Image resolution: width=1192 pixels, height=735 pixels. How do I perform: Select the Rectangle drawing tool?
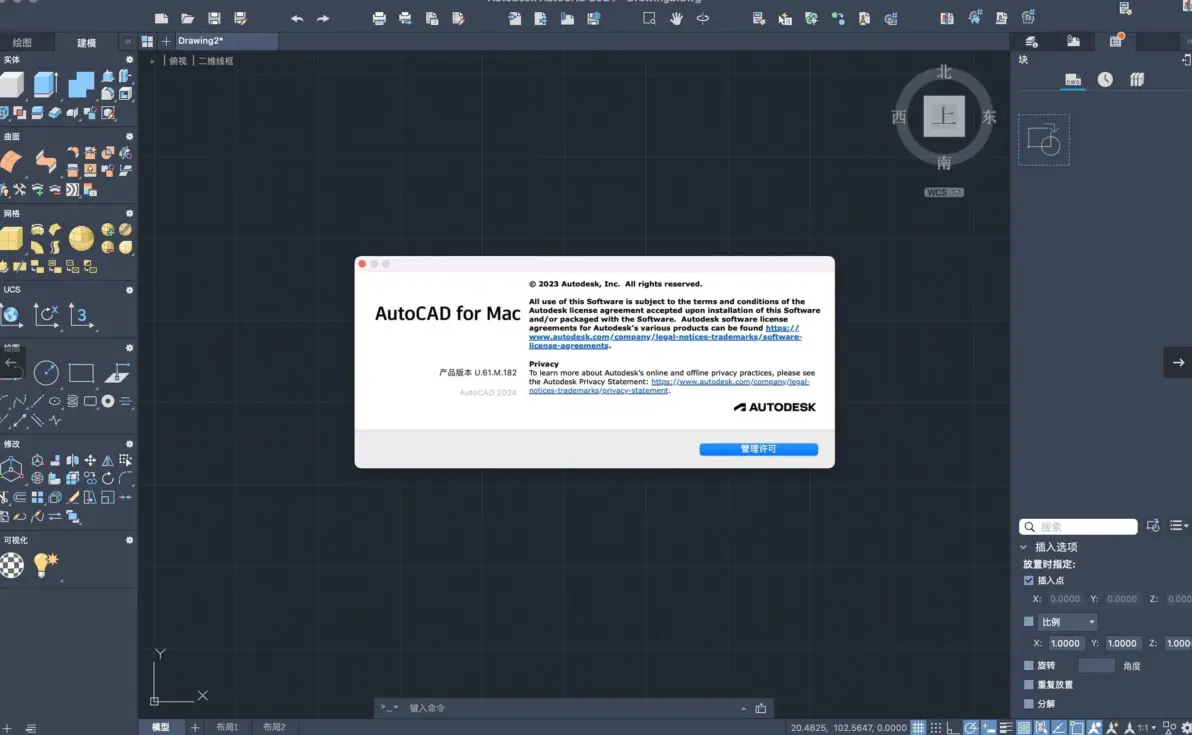(x=81, y=372)
